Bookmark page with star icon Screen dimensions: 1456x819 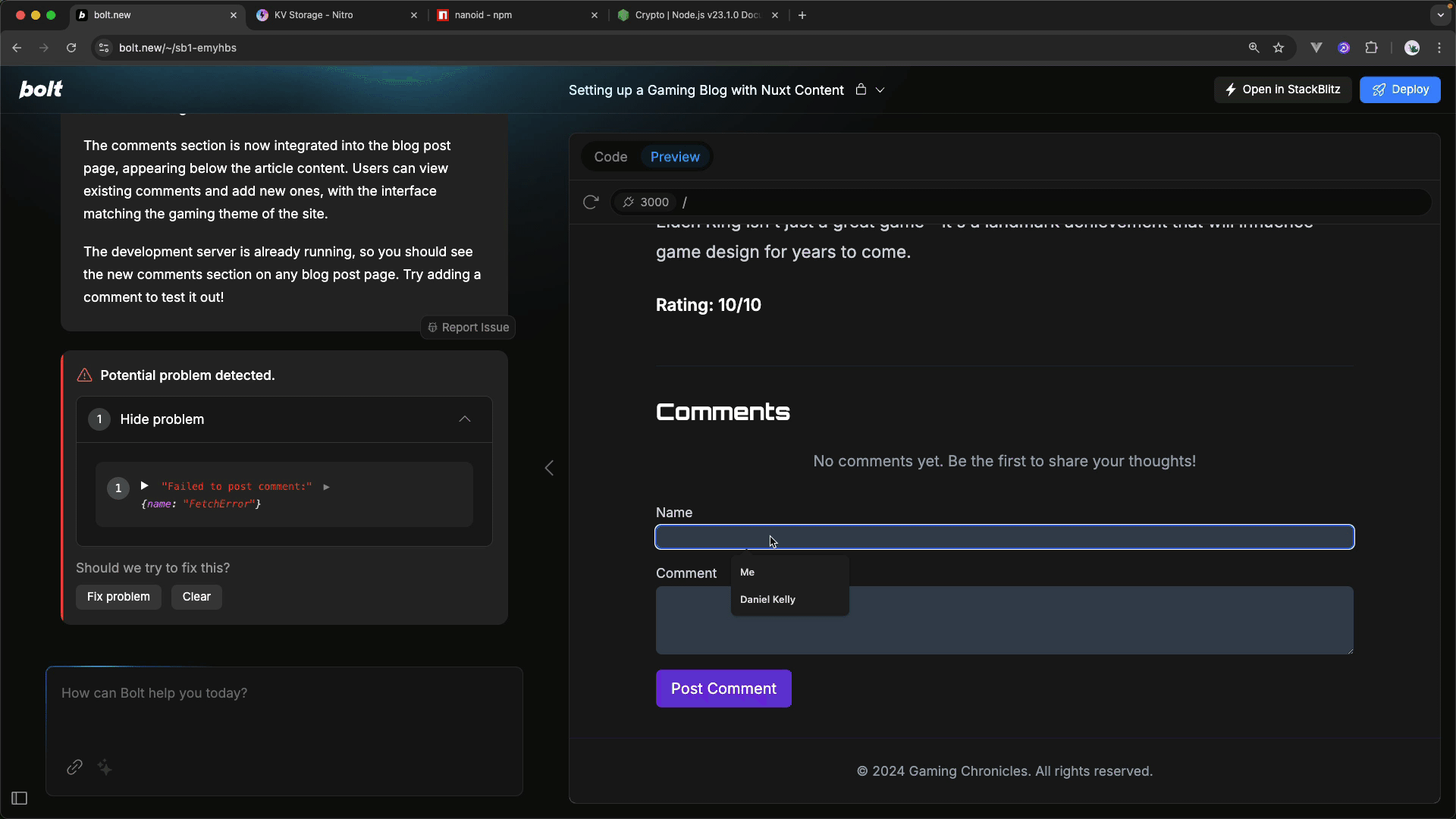tap(1279, 48)
